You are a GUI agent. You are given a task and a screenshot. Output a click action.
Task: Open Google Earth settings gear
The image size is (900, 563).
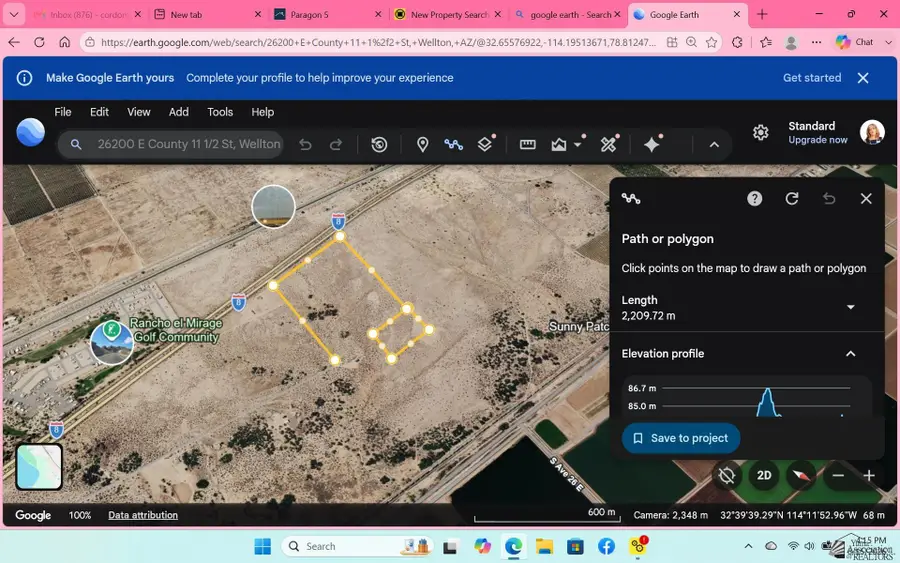(x=761, y=133)
